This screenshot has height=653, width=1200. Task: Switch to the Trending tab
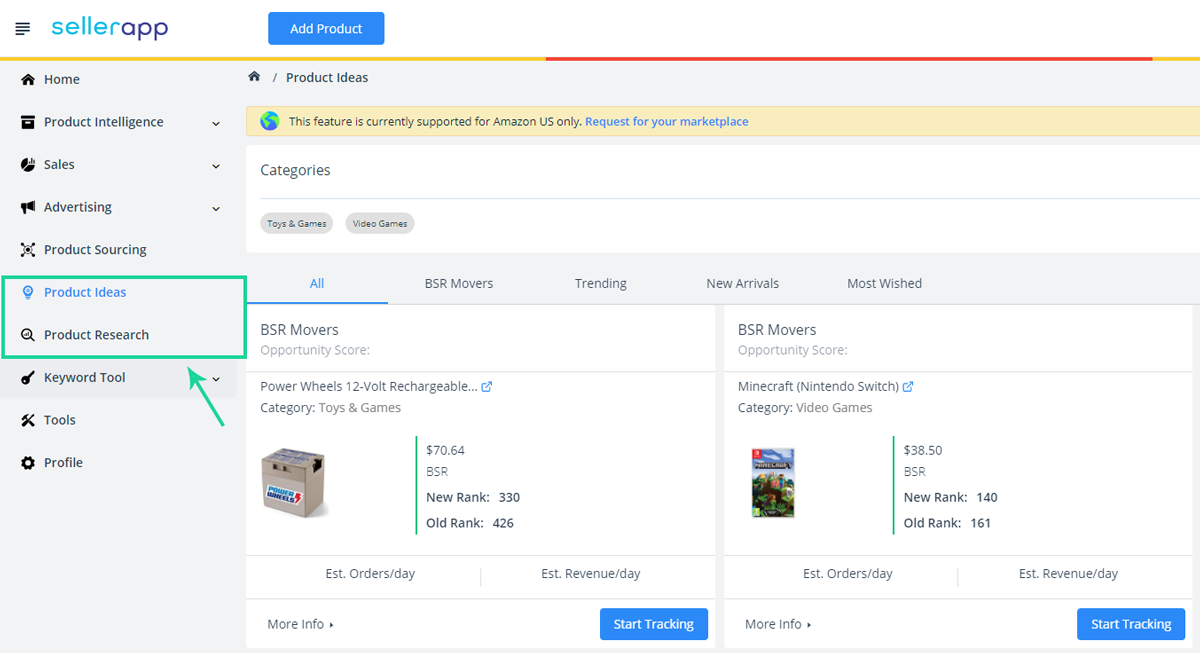601,284
